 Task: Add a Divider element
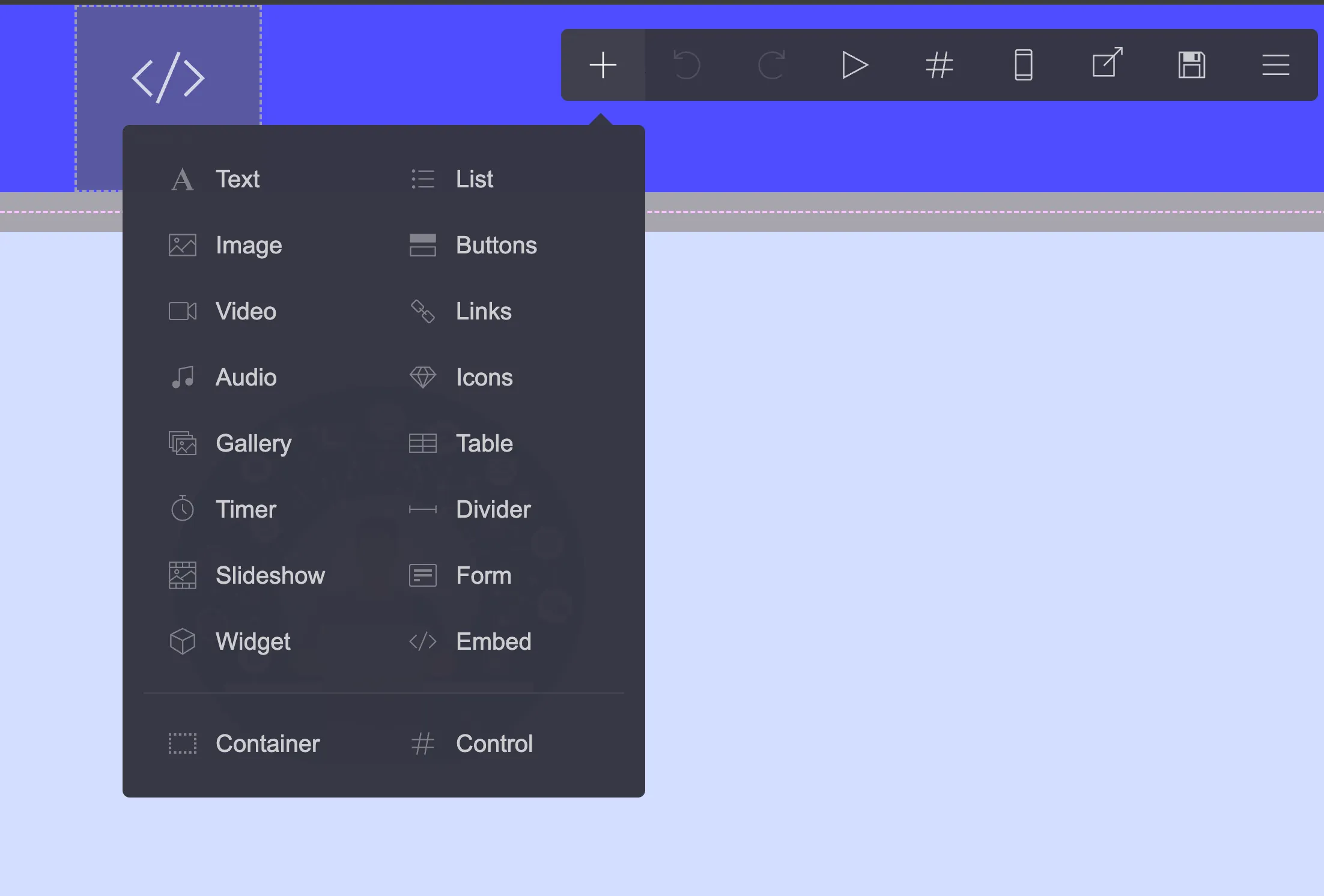493,509
